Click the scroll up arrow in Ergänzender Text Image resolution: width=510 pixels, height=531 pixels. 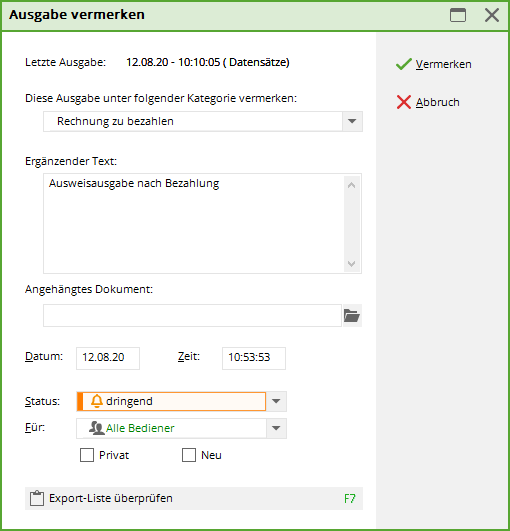point(352,185)
